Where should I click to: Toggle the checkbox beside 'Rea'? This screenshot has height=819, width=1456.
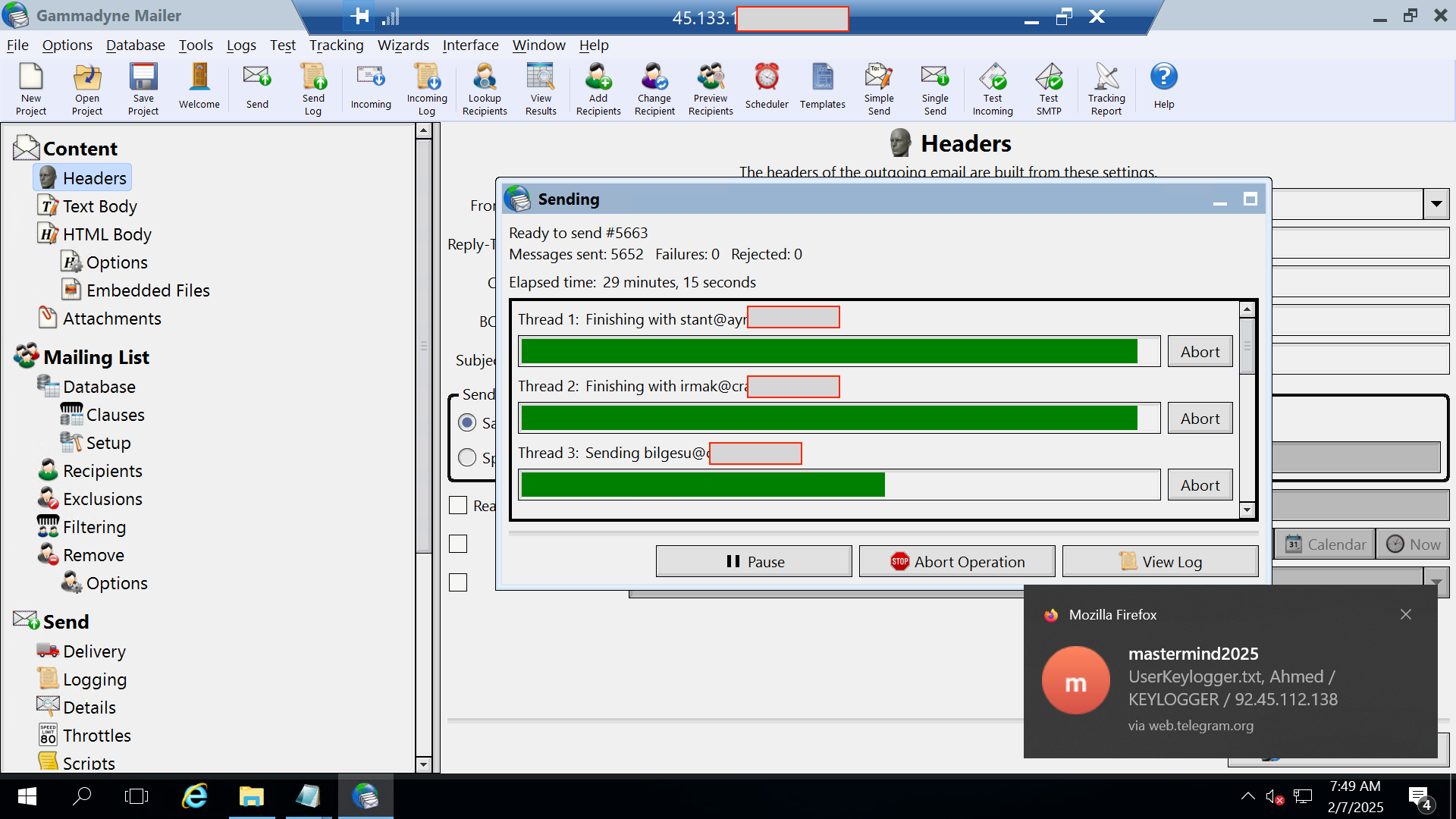click(458, 505)
